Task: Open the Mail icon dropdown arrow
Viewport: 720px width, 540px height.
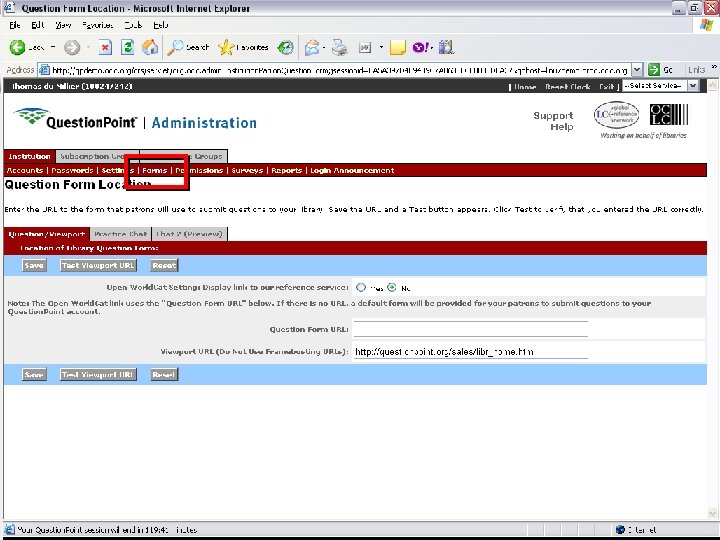Action: point(324,47)
